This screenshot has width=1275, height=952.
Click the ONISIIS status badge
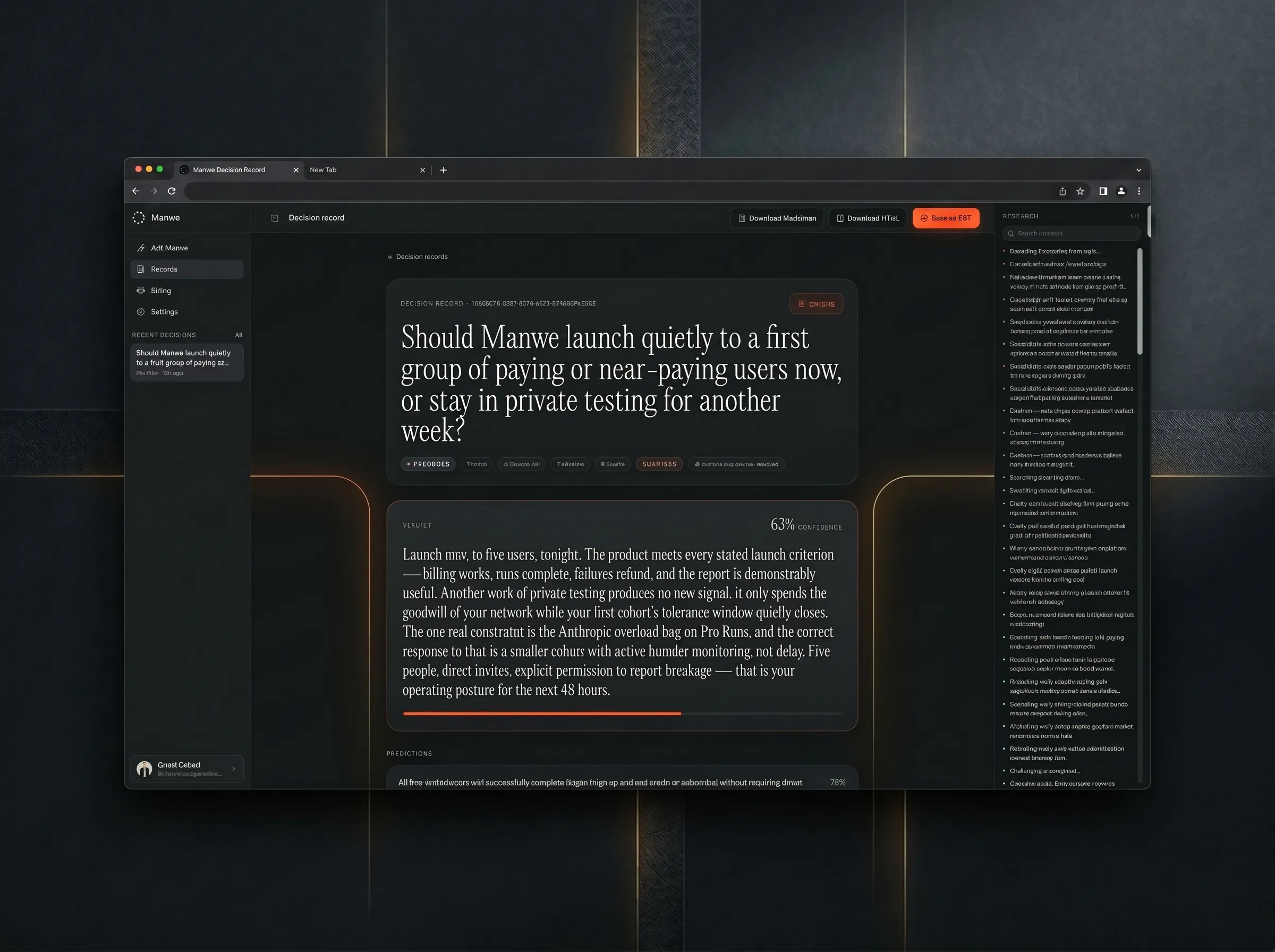816,304
